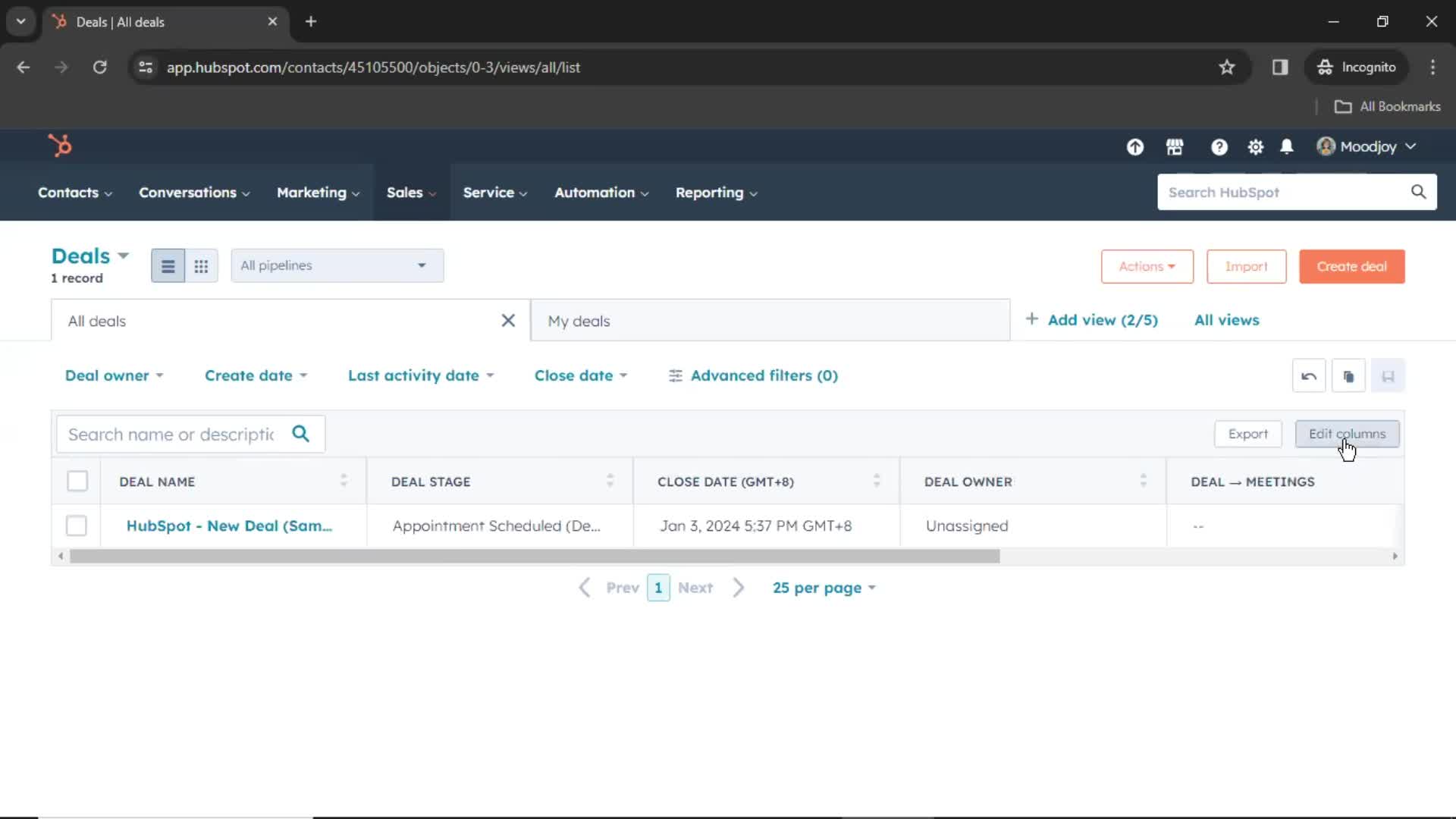Click the Notifications bell icon

point(1287,146)
